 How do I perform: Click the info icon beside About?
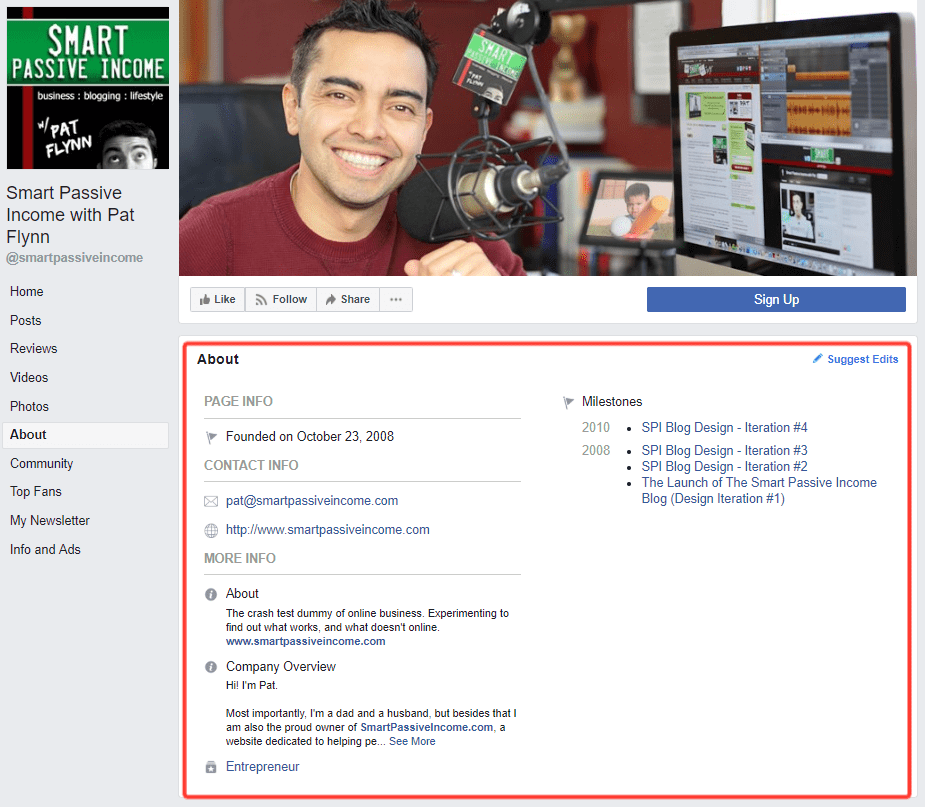pos(211,595)
